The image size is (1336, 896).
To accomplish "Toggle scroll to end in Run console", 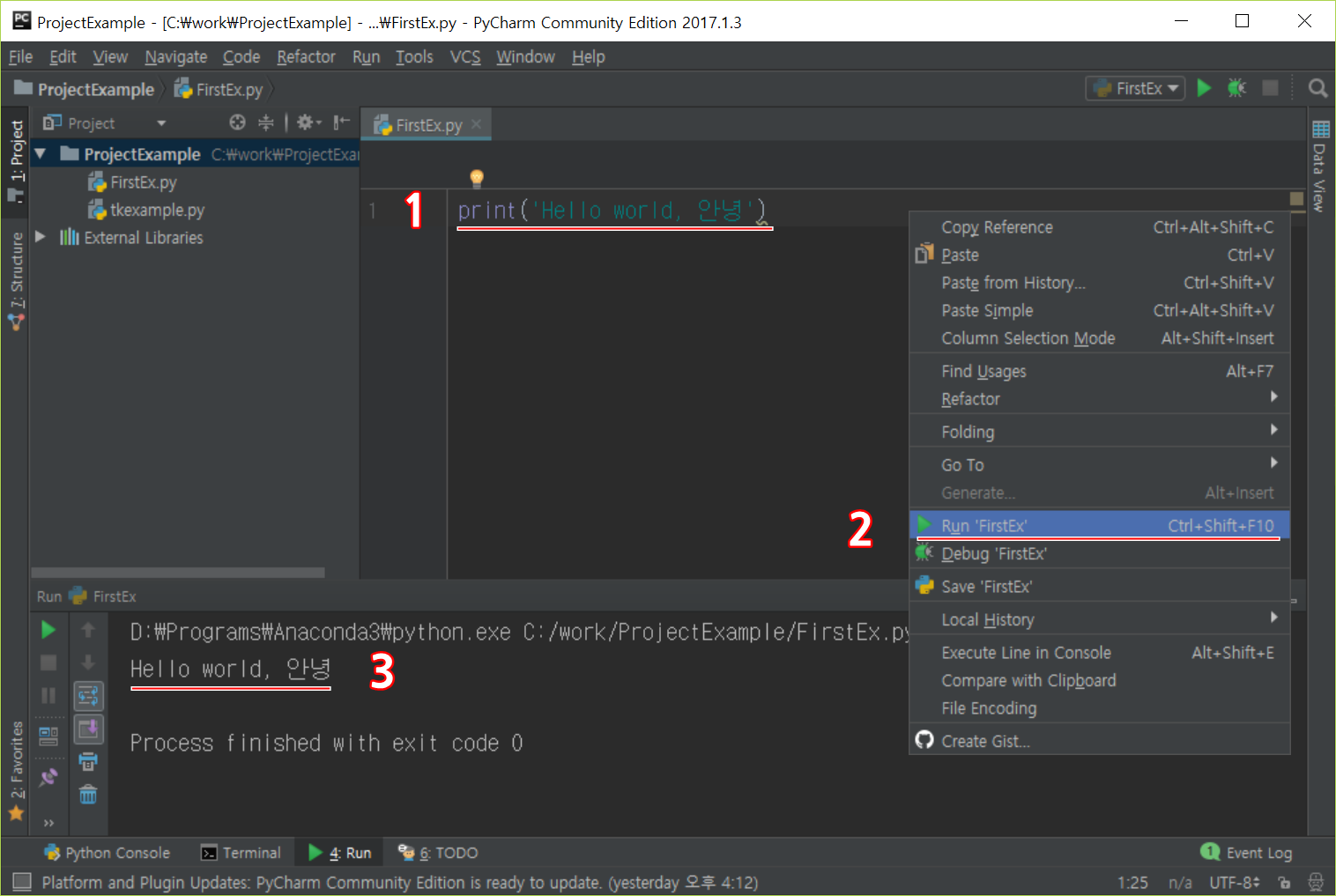I will (88, 729).
